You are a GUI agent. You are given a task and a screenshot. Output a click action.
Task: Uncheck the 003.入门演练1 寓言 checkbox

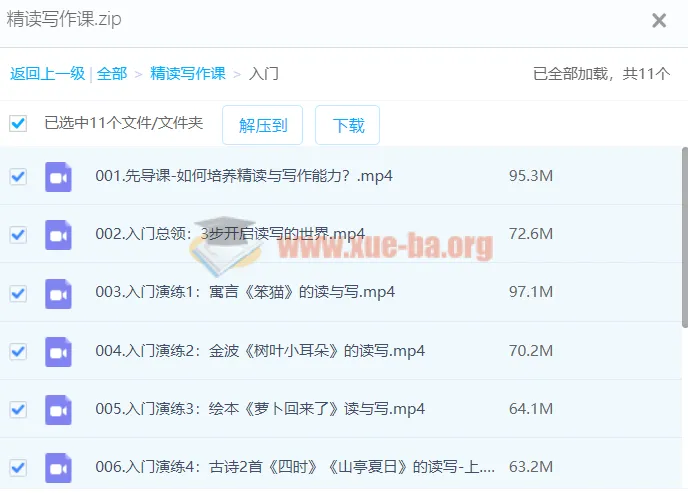(x=18, y=293)
